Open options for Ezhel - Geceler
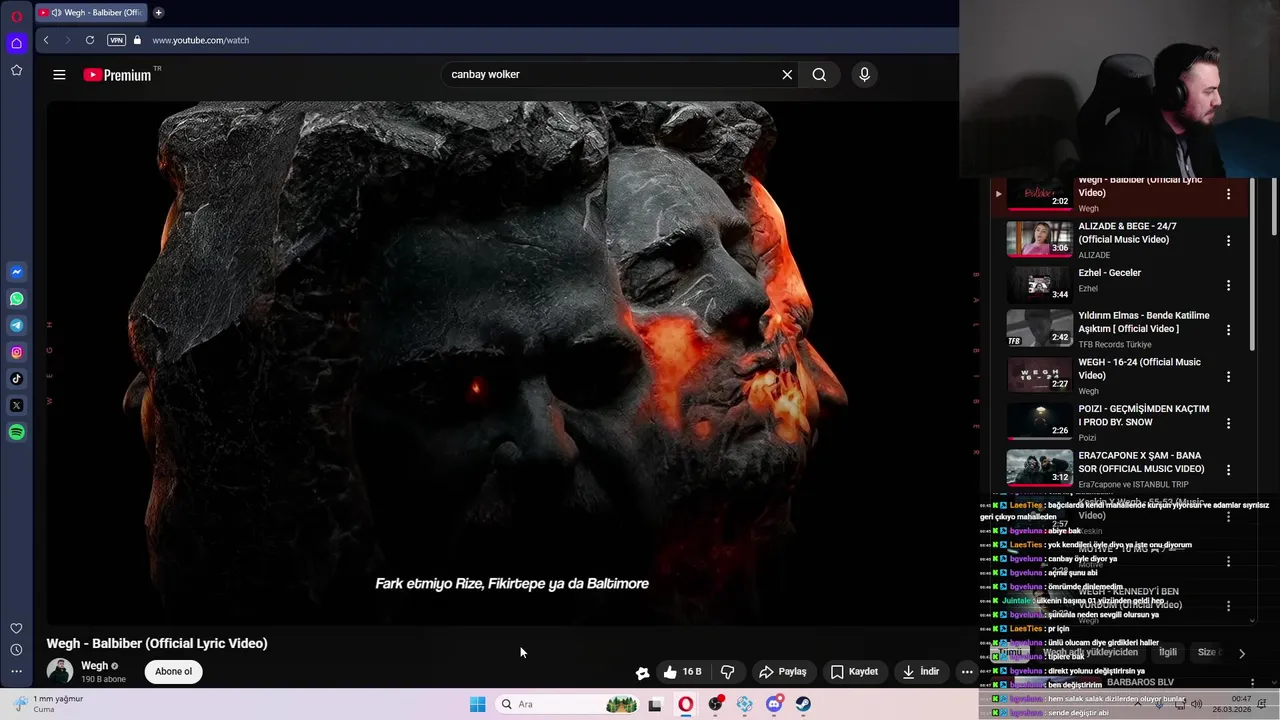The height and width of the screenshot is (720, 1280). point(1228,286)
